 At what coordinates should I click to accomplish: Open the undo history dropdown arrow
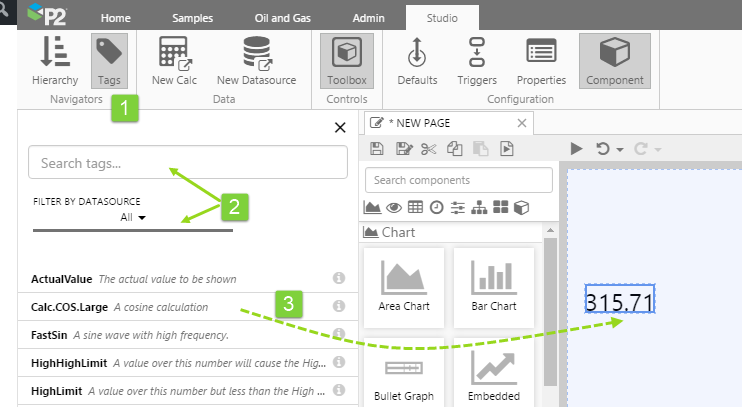620,150
